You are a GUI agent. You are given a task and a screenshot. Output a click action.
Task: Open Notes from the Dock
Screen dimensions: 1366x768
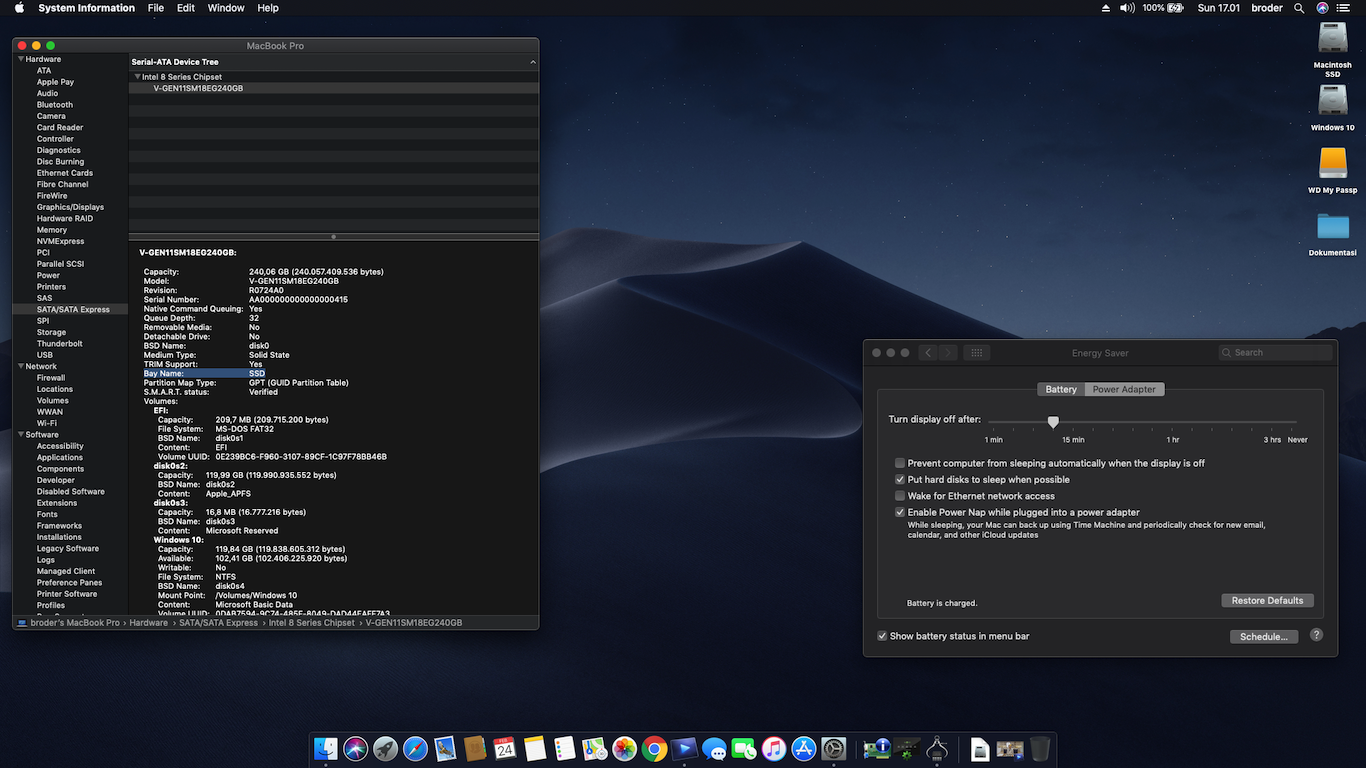(x=535, y=749)
